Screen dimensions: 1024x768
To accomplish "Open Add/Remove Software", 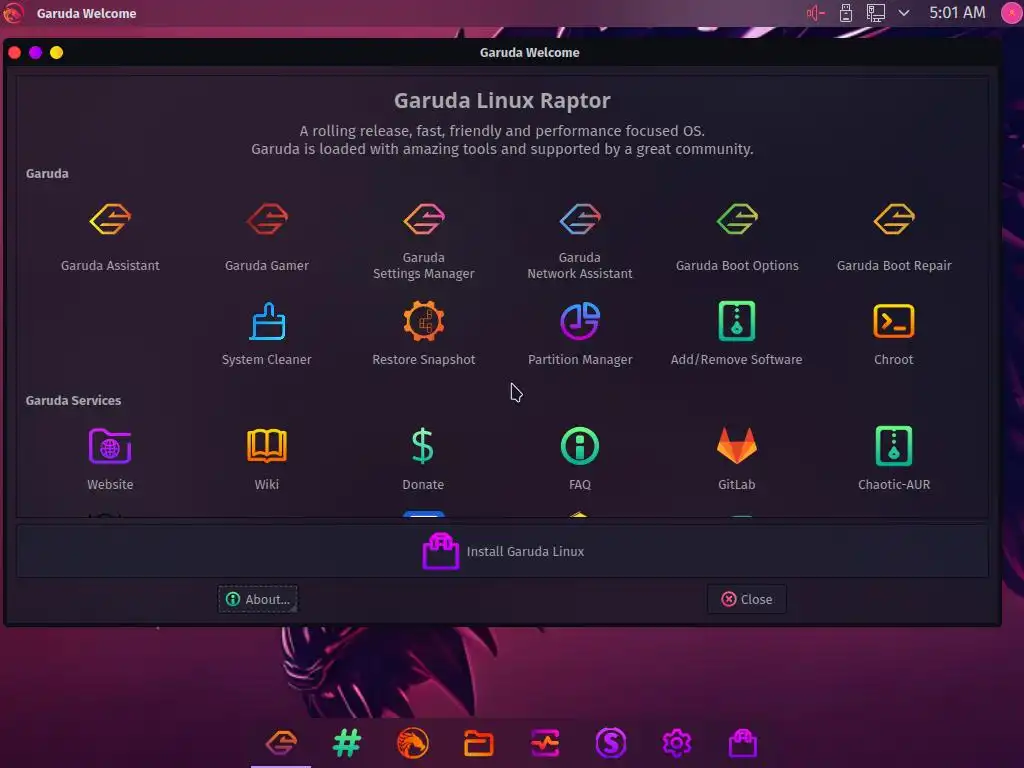I will pyautogui.click(x=737, y=334).
